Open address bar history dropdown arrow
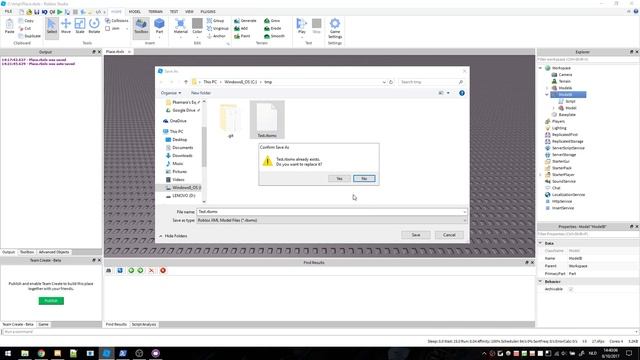Screen dimensions: 640x360 pos(384,82)
